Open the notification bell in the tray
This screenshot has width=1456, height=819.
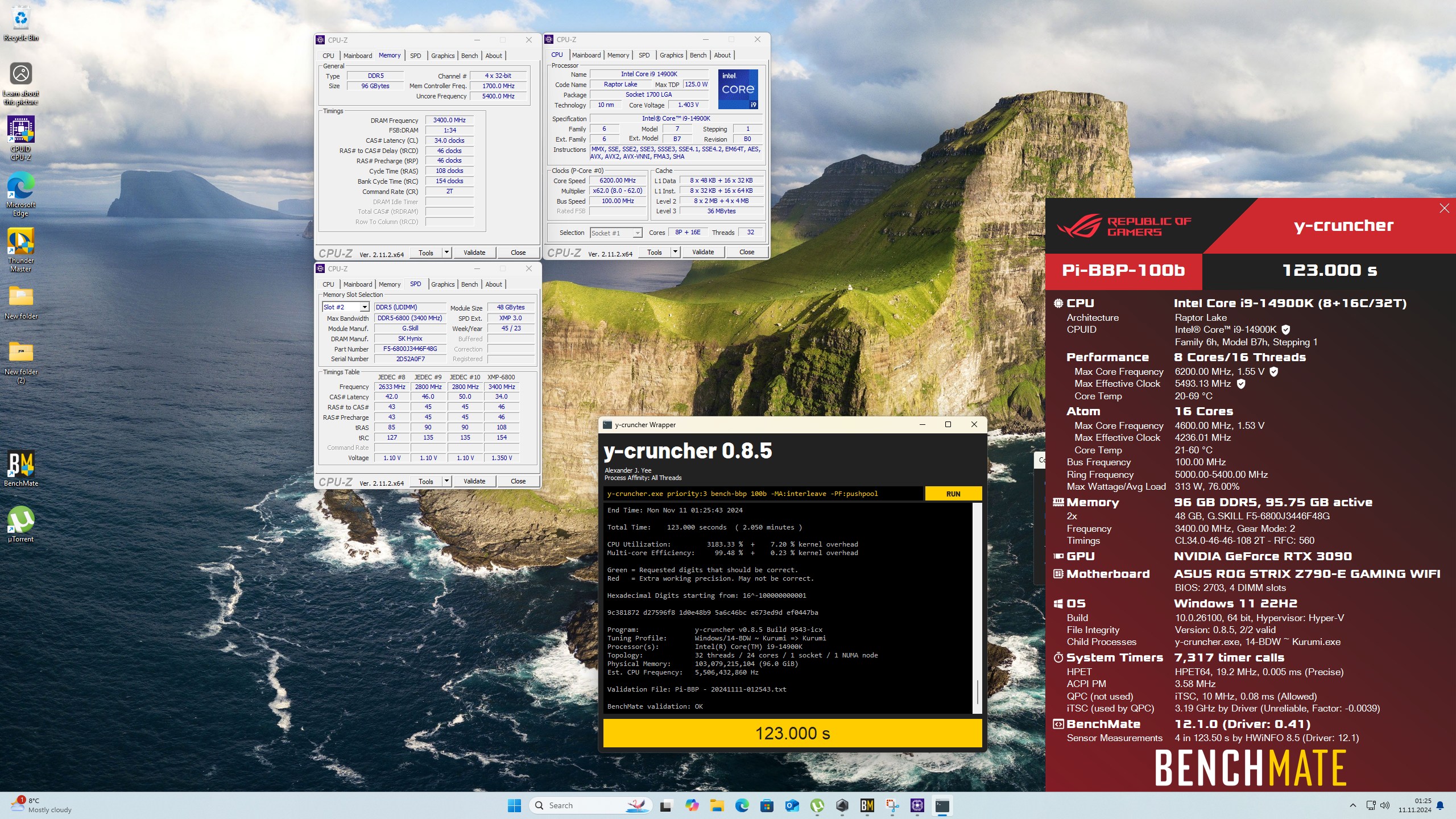tap(1440, 805)
